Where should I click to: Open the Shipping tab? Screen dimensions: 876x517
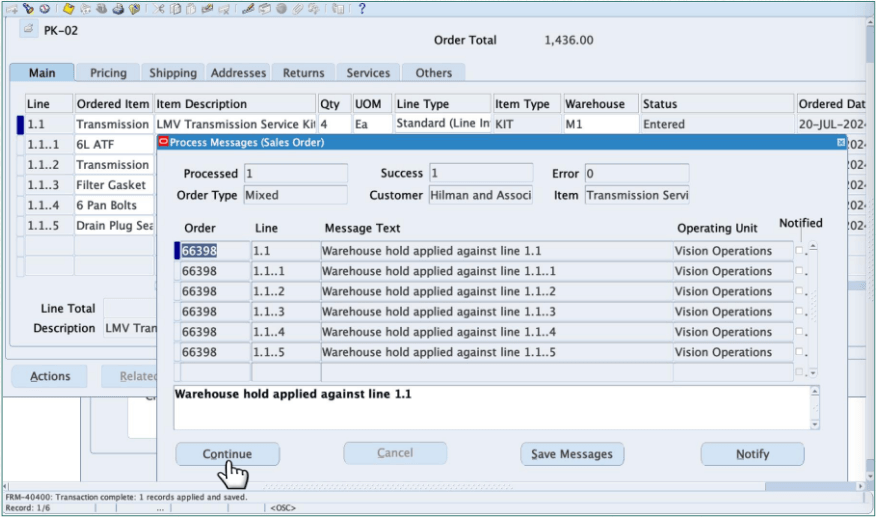[x=173, y=73]
